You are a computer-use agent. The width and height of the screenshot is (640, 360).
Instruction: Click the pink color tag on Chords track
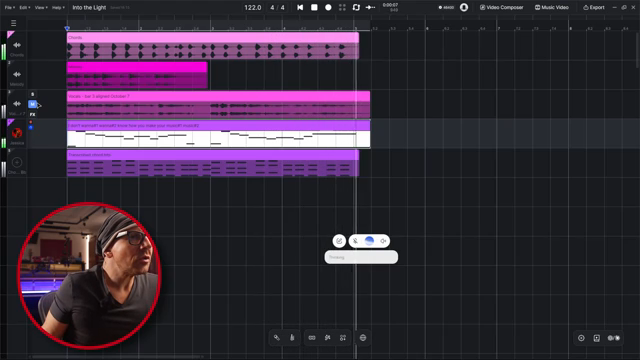[10, 34]
